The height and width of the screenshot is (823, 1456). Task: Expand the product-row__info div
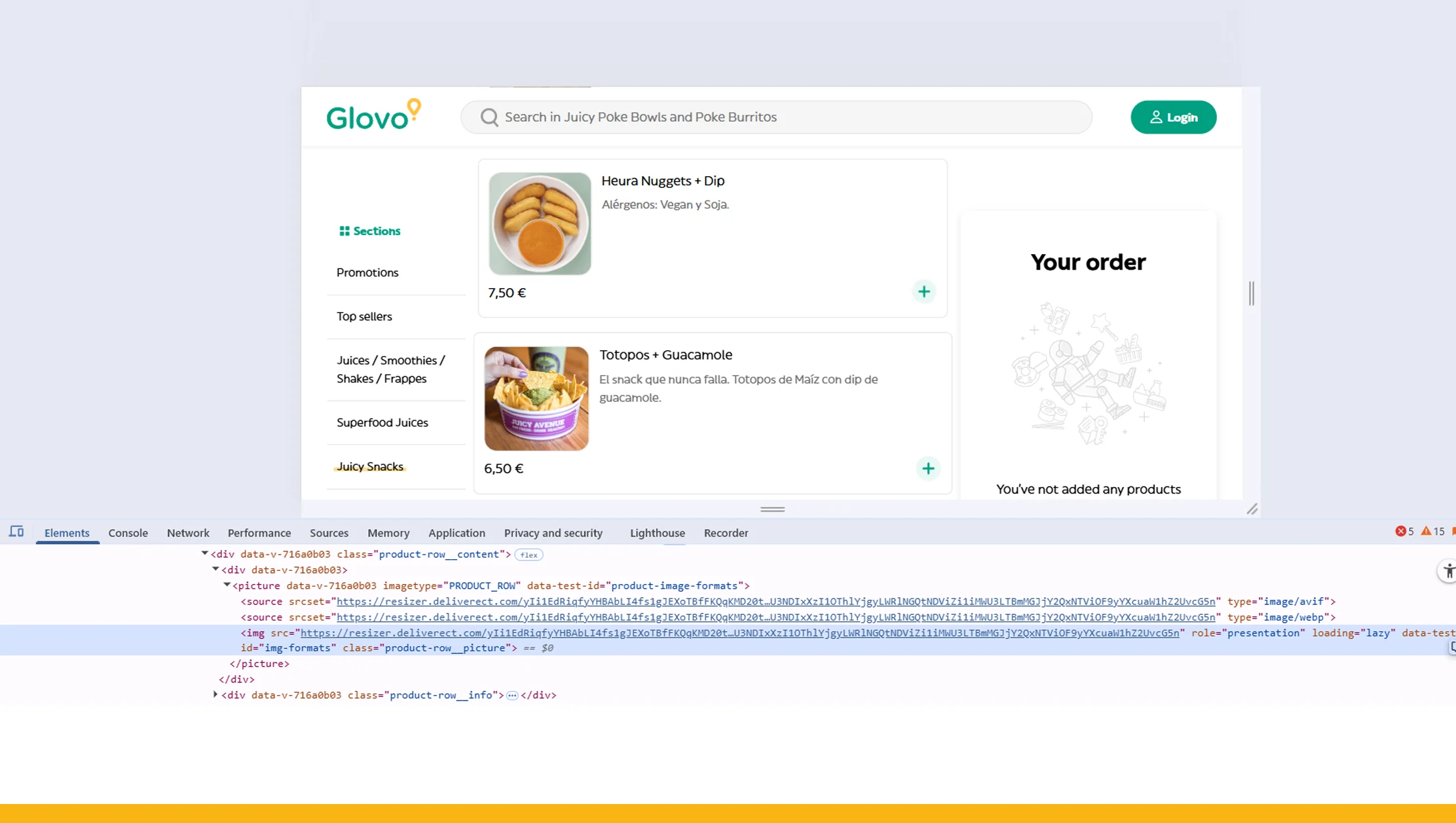[x=215, y=695]
